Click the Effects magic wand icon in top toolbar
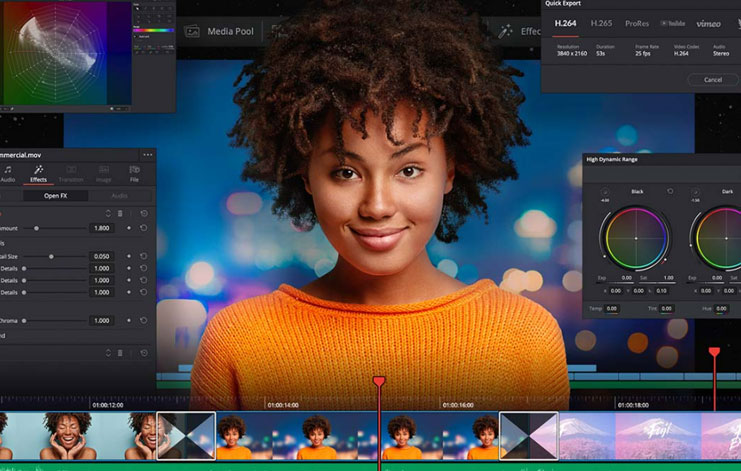 coord(505,31)
